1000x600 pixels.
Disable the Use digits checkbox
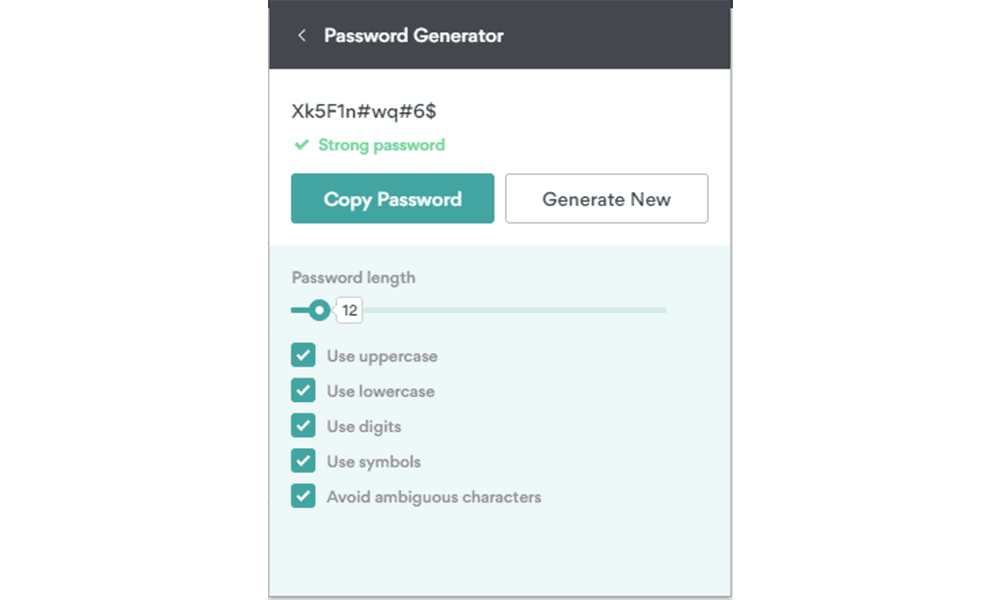click(x=304, y=425)
